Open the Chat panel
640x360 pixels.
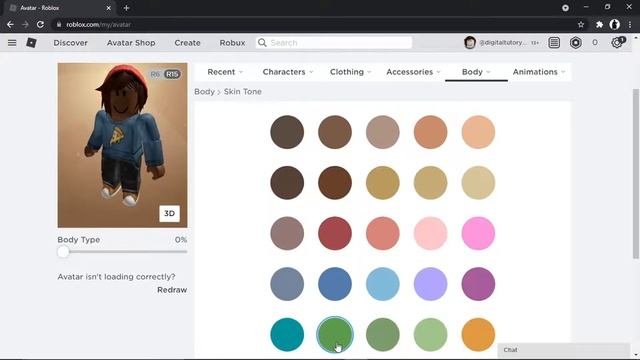pyautogui.click(x=564, y=350)
